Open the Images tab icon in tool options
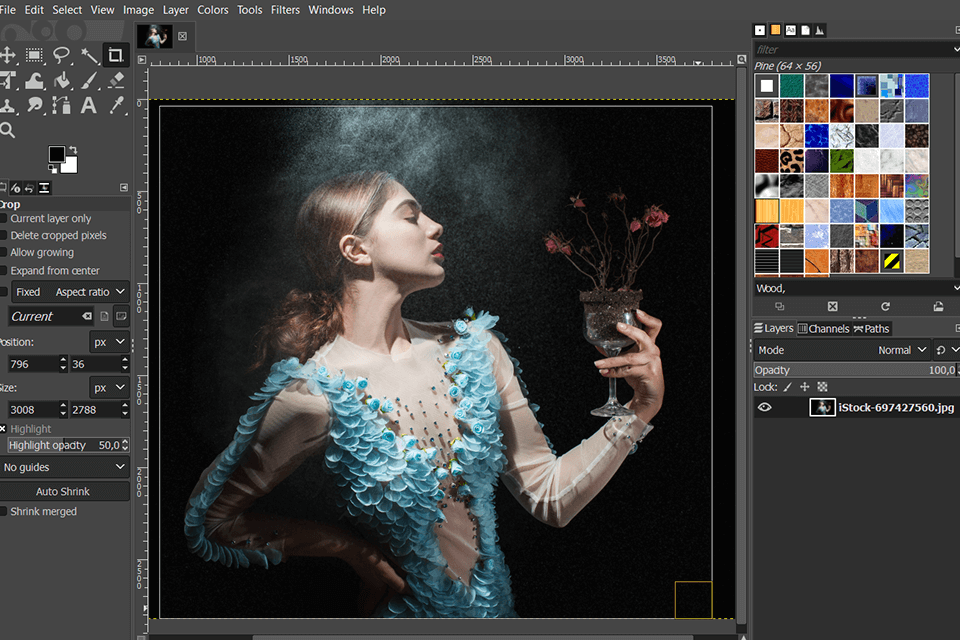 pos(44,188)
